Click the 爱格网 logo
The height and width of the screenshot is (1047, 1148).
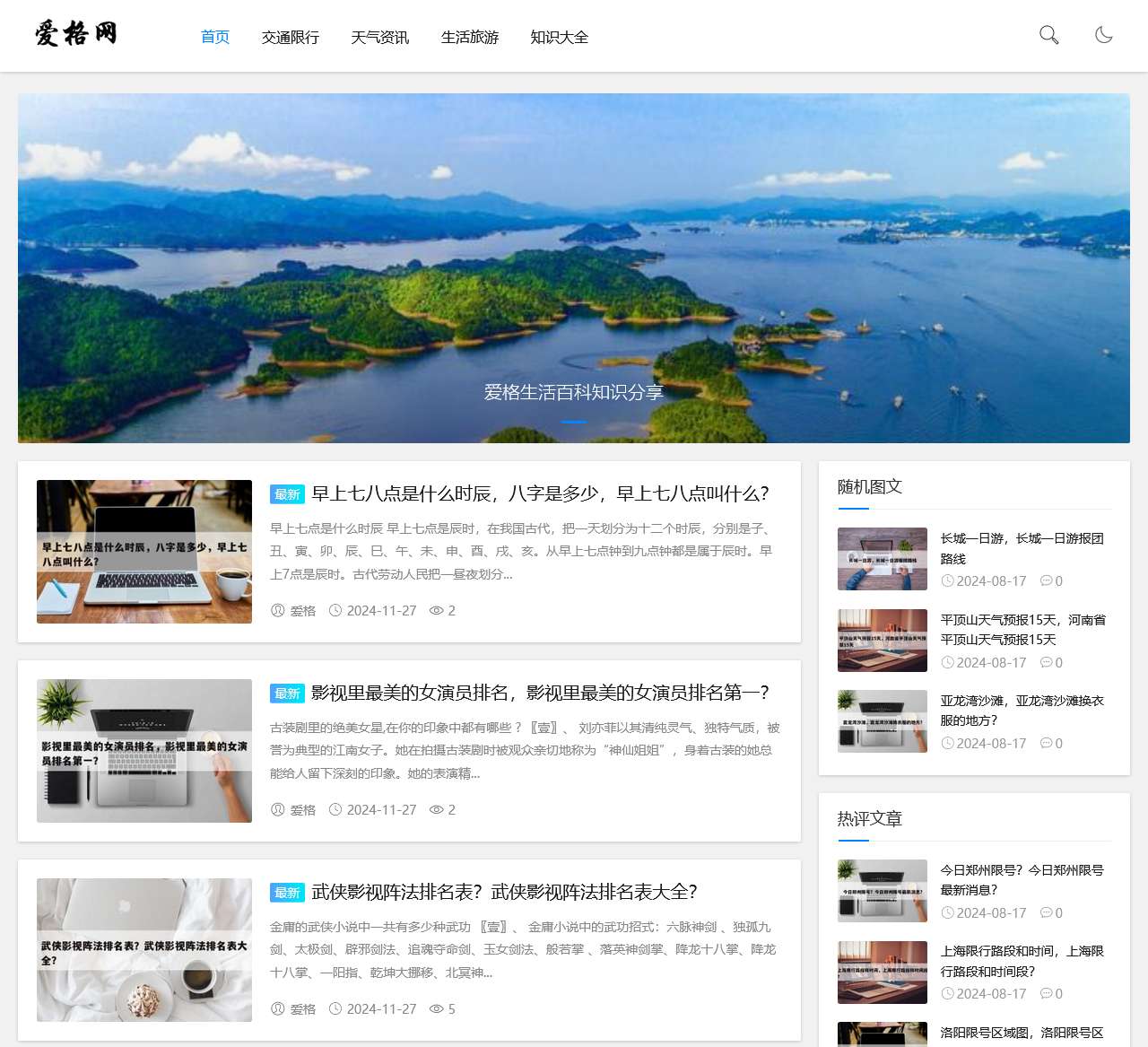(76, 34)
